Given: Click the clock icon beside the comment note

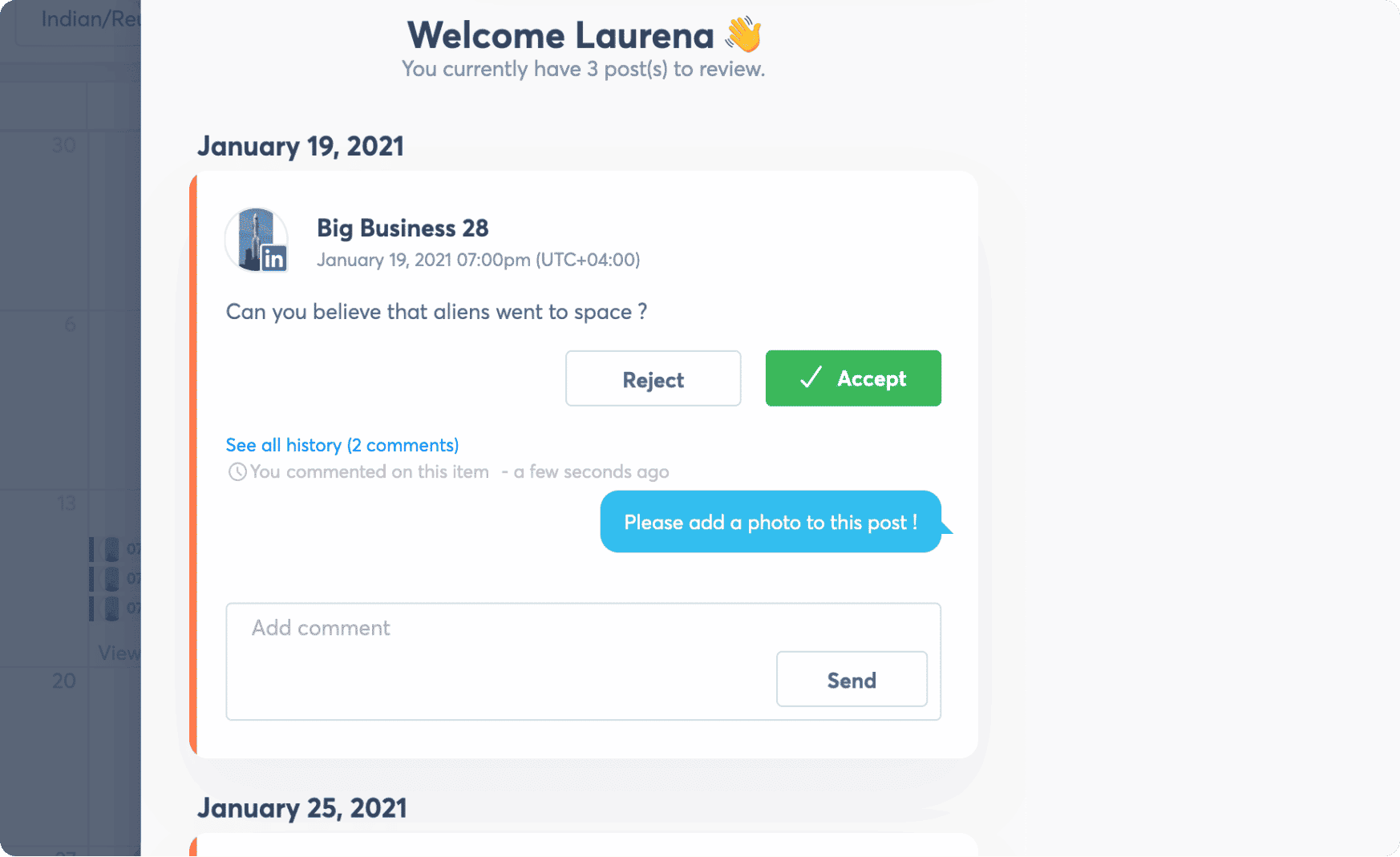Looking at the screenshot, I should (237, 472).
